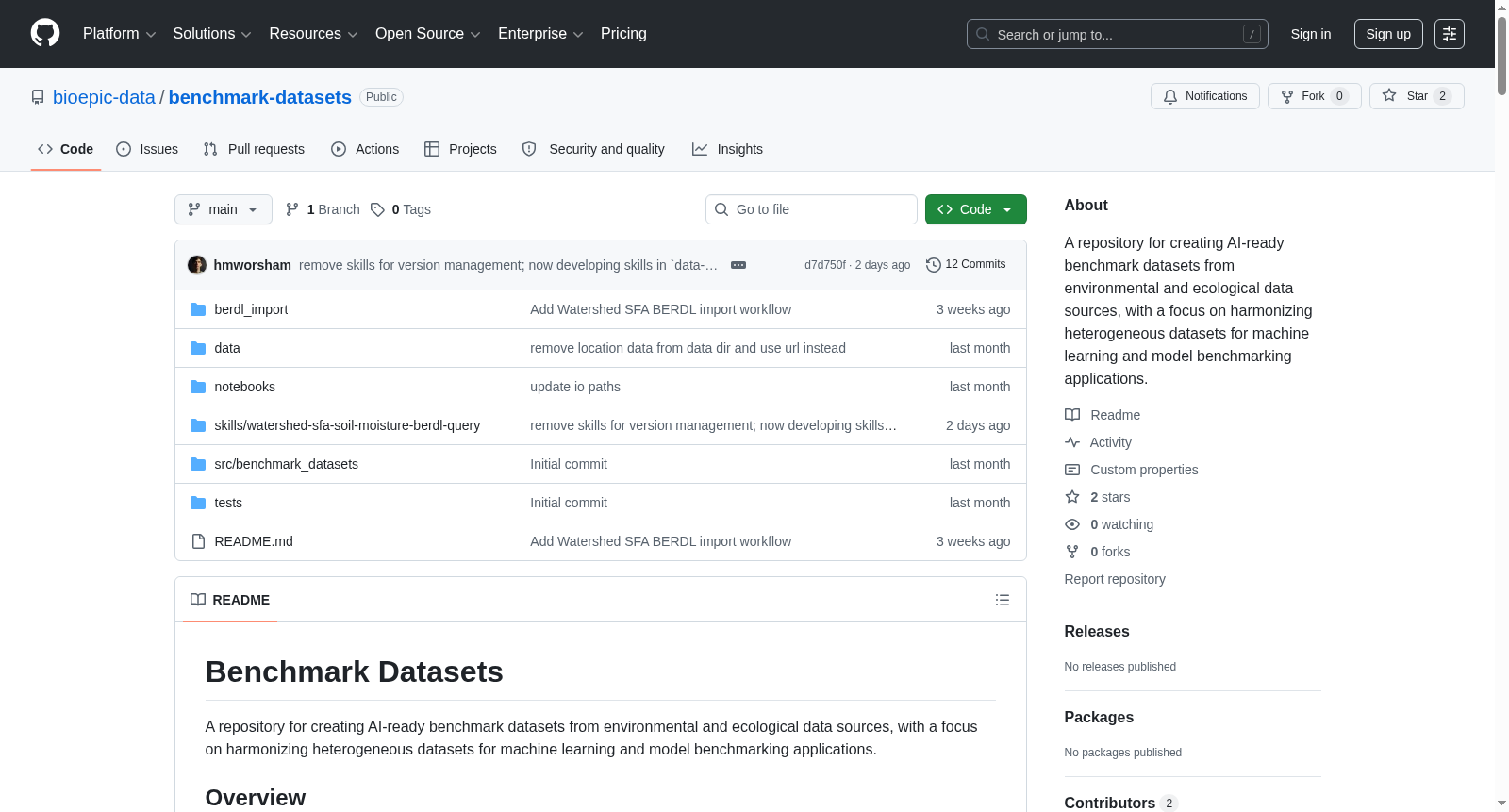The width and height of the screenshot is (1509, 812).
Task: Focus the Search or jump to field
Action: [x=1117, y=34]
